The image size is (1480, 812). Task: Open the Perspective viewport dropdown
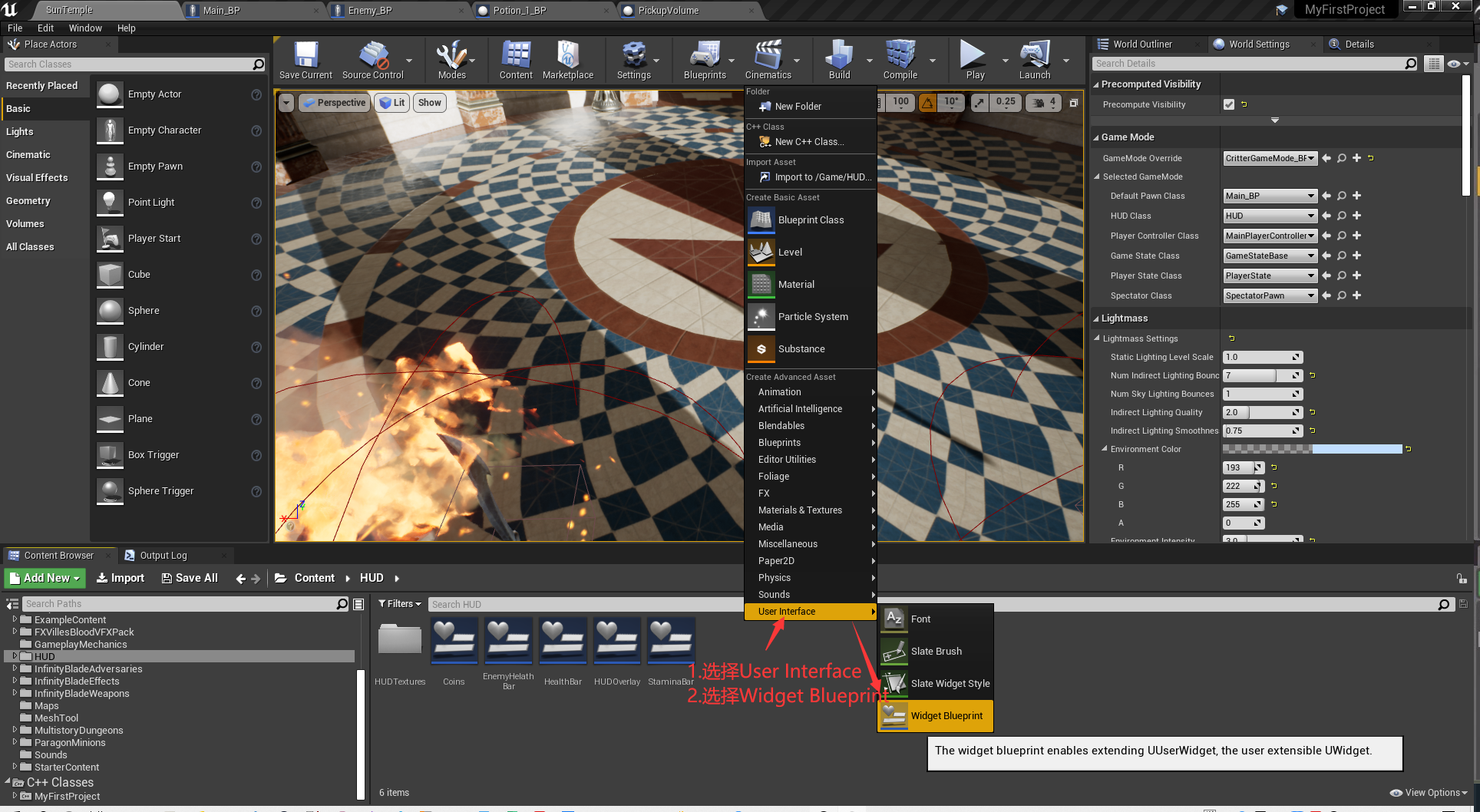[x=333, y=102]
